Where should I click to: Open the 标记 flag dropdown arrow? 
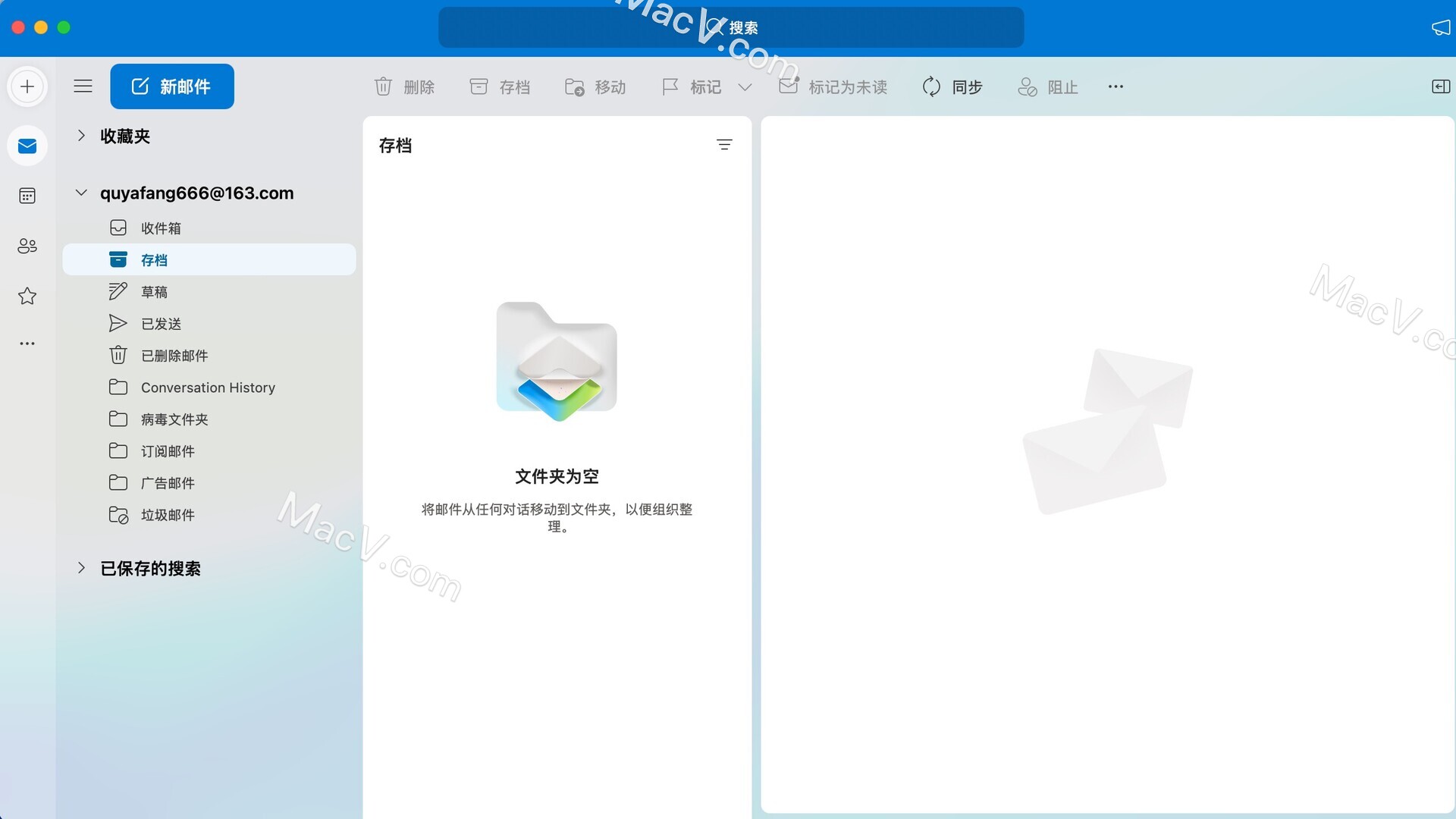click(x=745, y=87)
